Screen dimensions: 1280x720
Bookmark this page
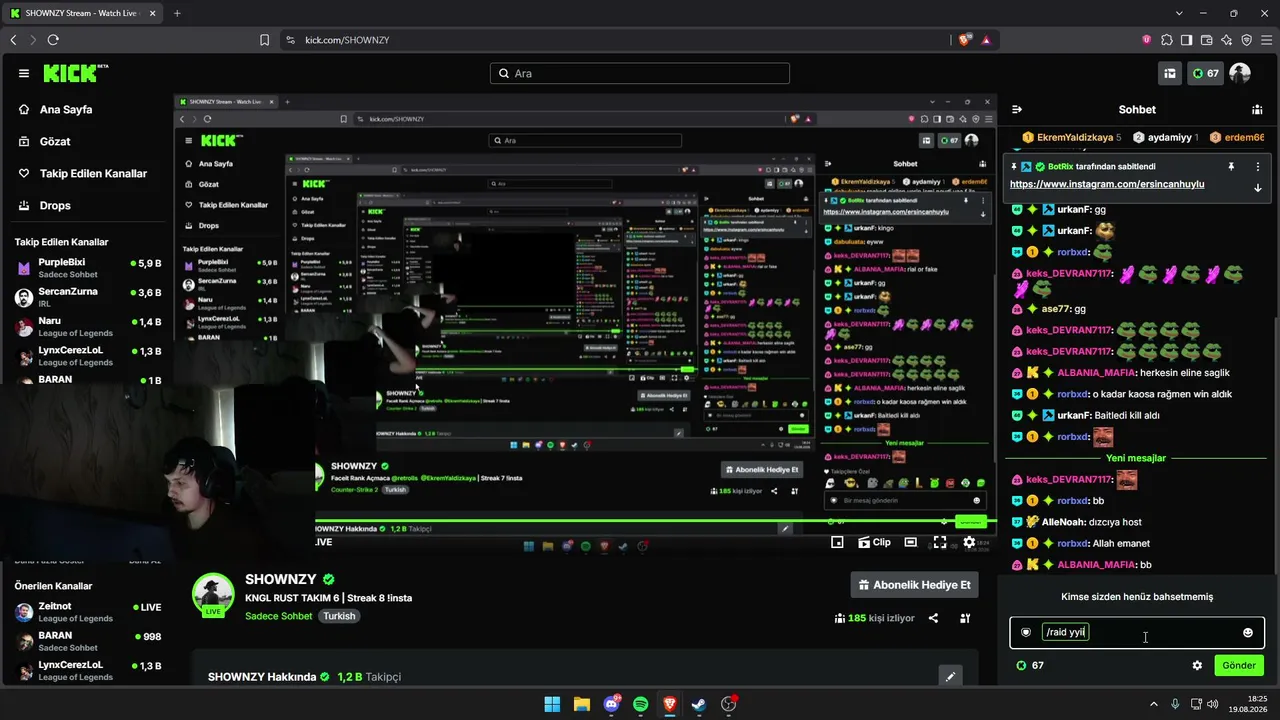pos(264,40)
